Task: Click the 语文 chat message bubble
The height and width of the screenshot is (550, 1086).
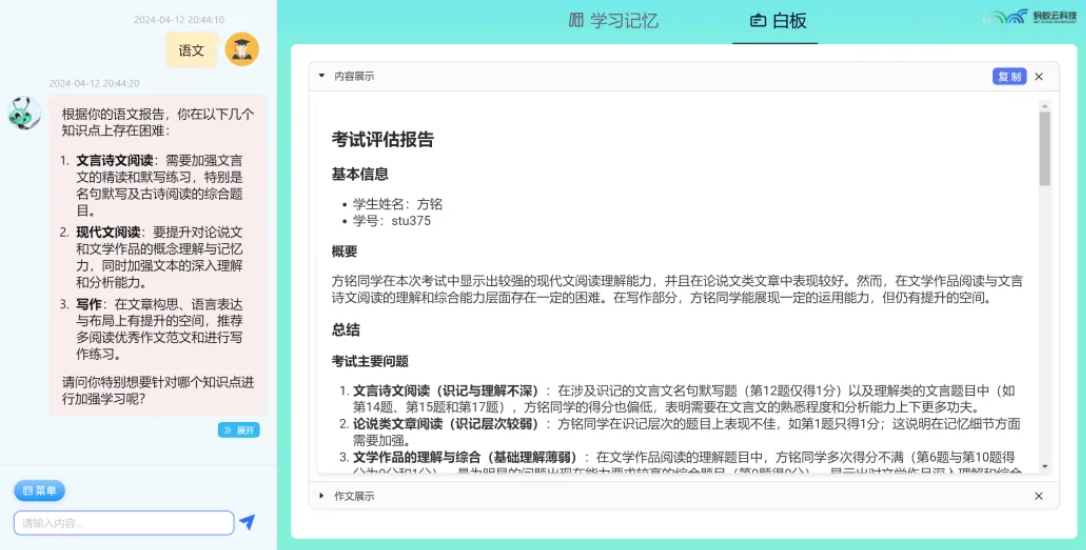Action: point(191,50)
